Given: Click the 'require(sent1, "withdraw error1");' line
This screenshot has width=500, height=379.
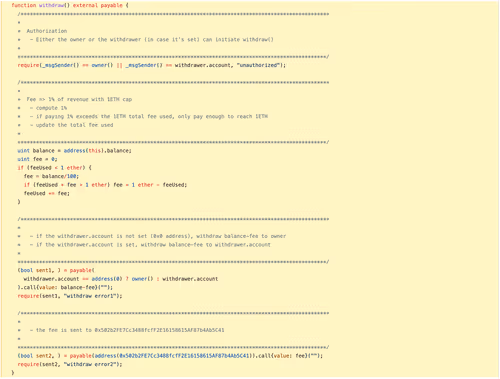Looking at the screenshot, I should click(70, 296).
